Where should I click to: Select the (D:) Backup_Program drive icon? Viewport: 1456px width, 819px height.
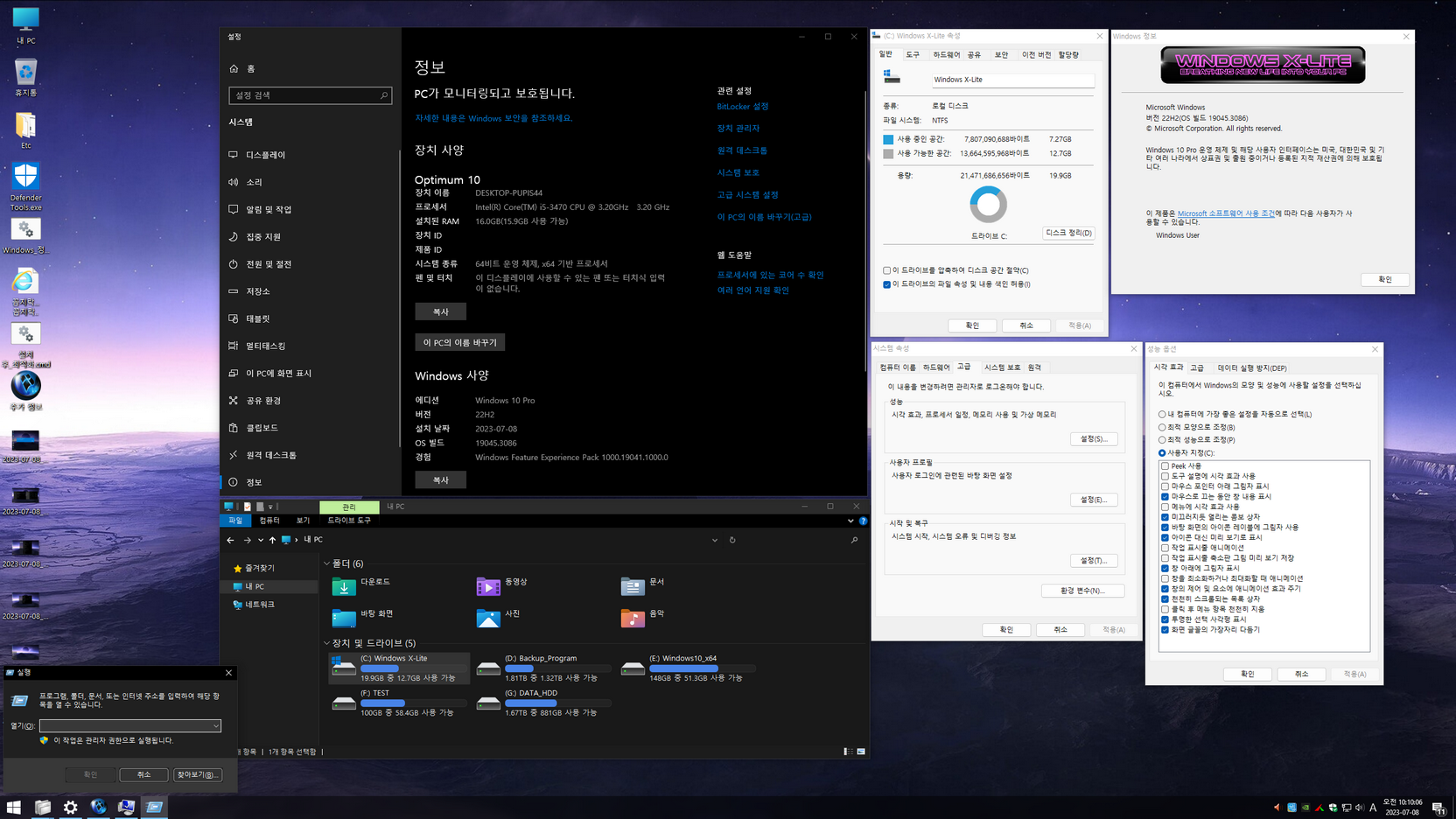[x=488, y=668]
